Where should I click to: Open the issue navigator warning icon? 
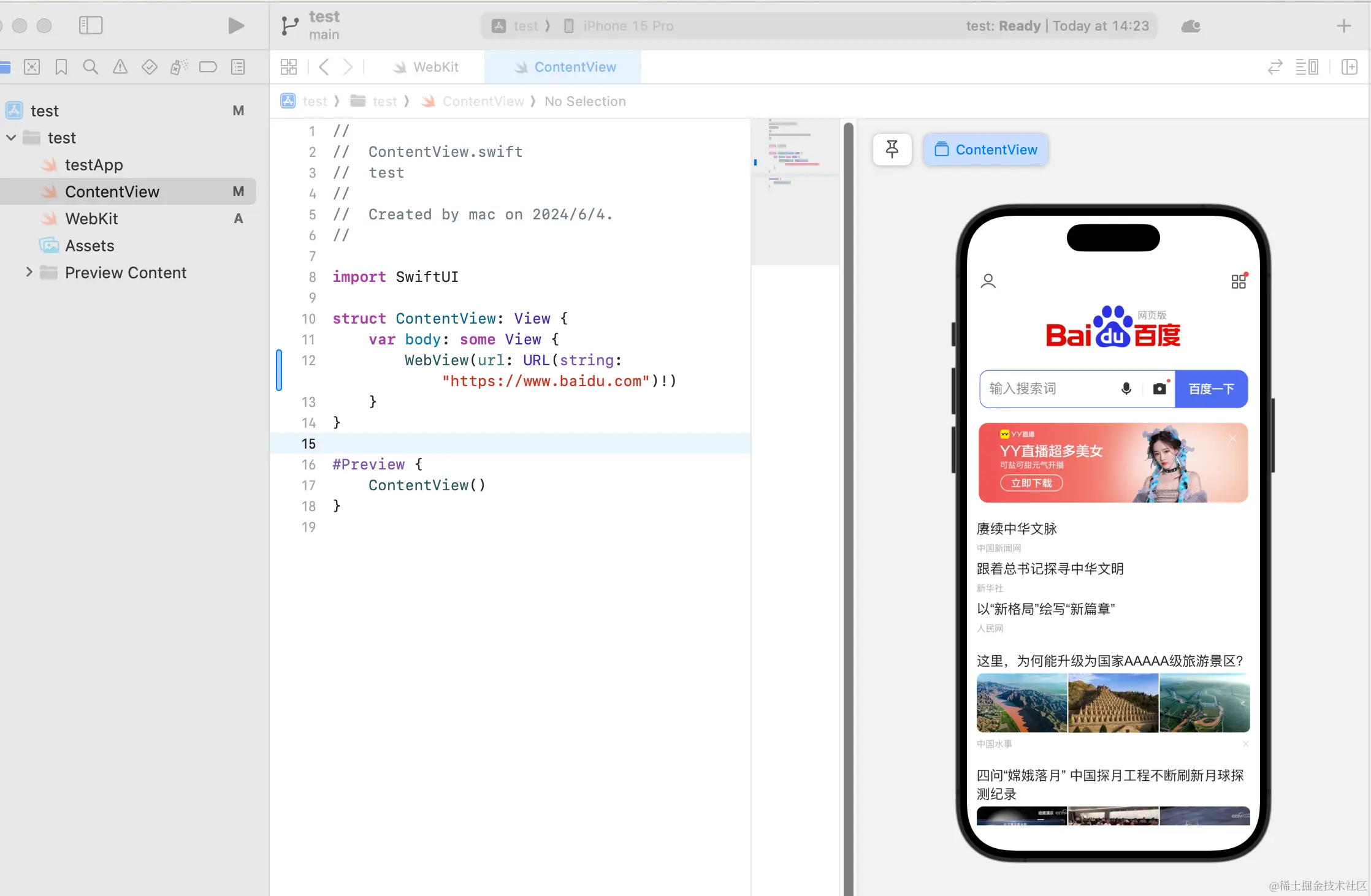[x=120, y=67]
